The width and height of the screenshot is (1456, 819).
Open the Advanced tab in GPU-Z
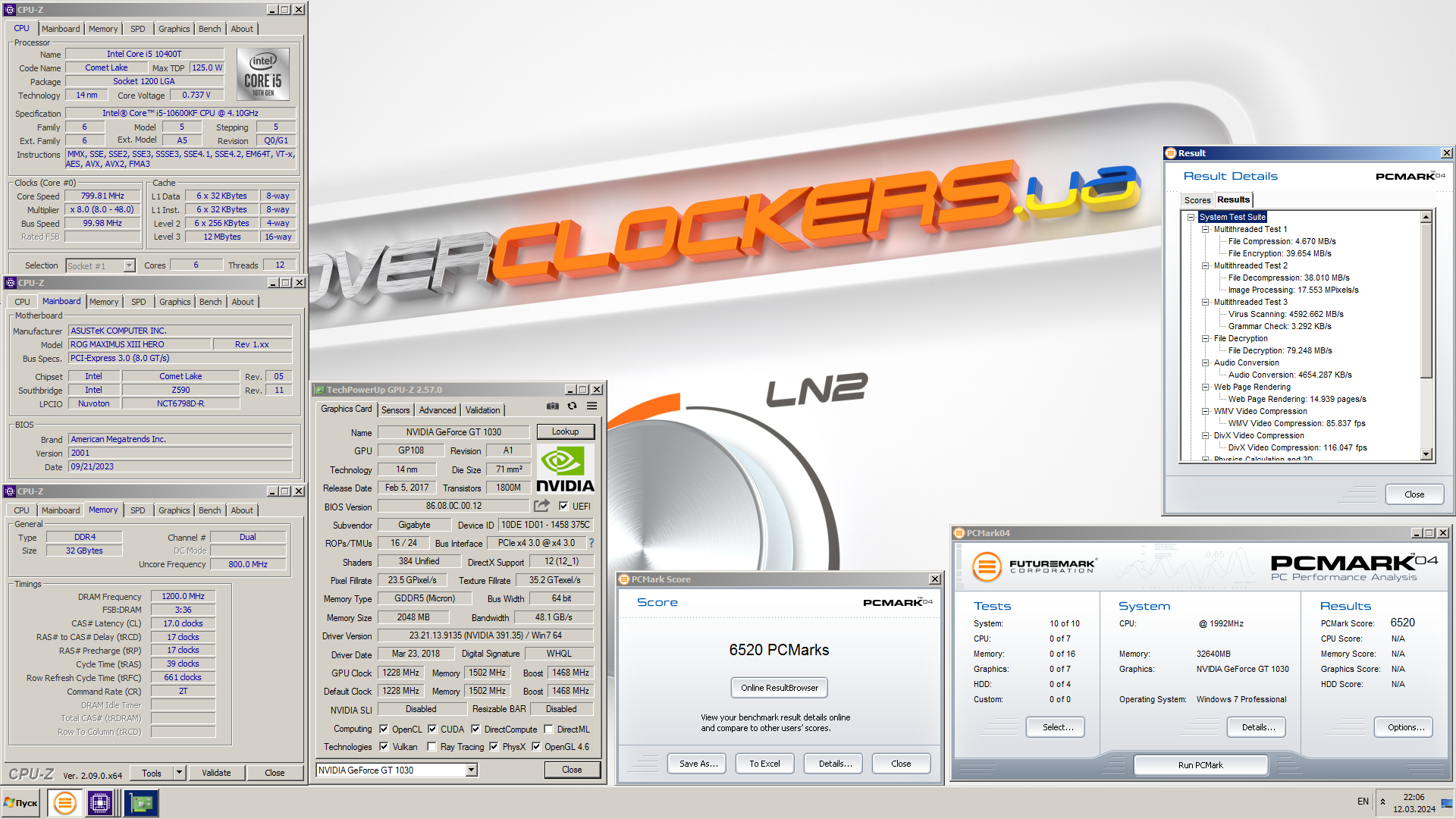tap(438, 409)
